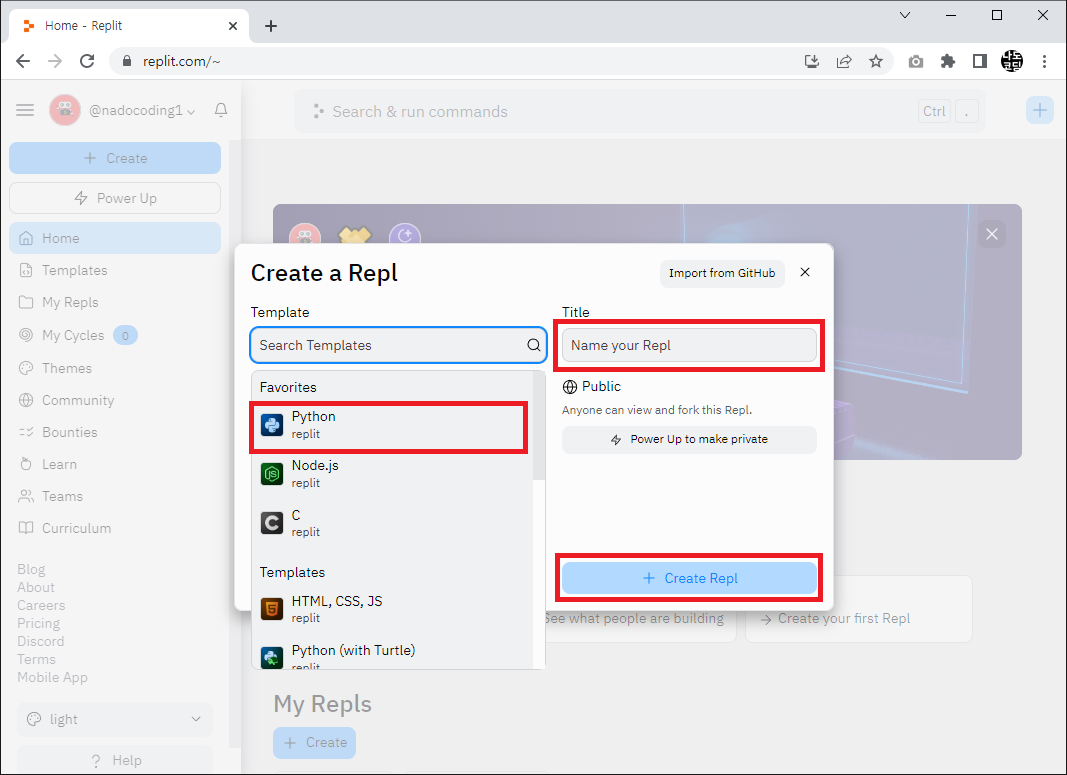Click the browser forward arrow
1067x775 pixels.
point(55,61)
